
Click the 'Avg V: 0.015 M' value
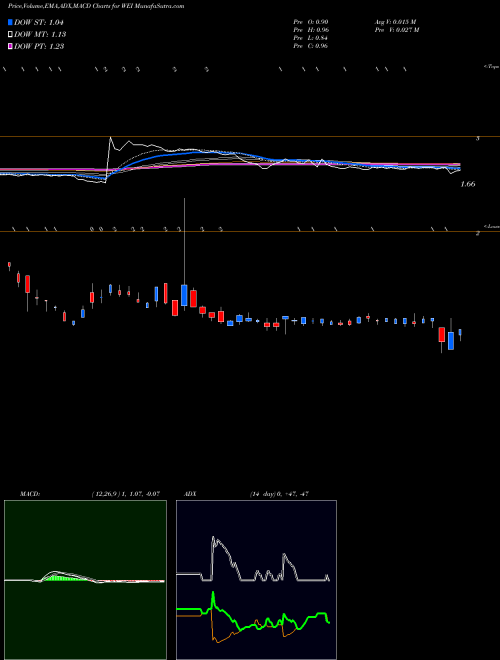395,22
